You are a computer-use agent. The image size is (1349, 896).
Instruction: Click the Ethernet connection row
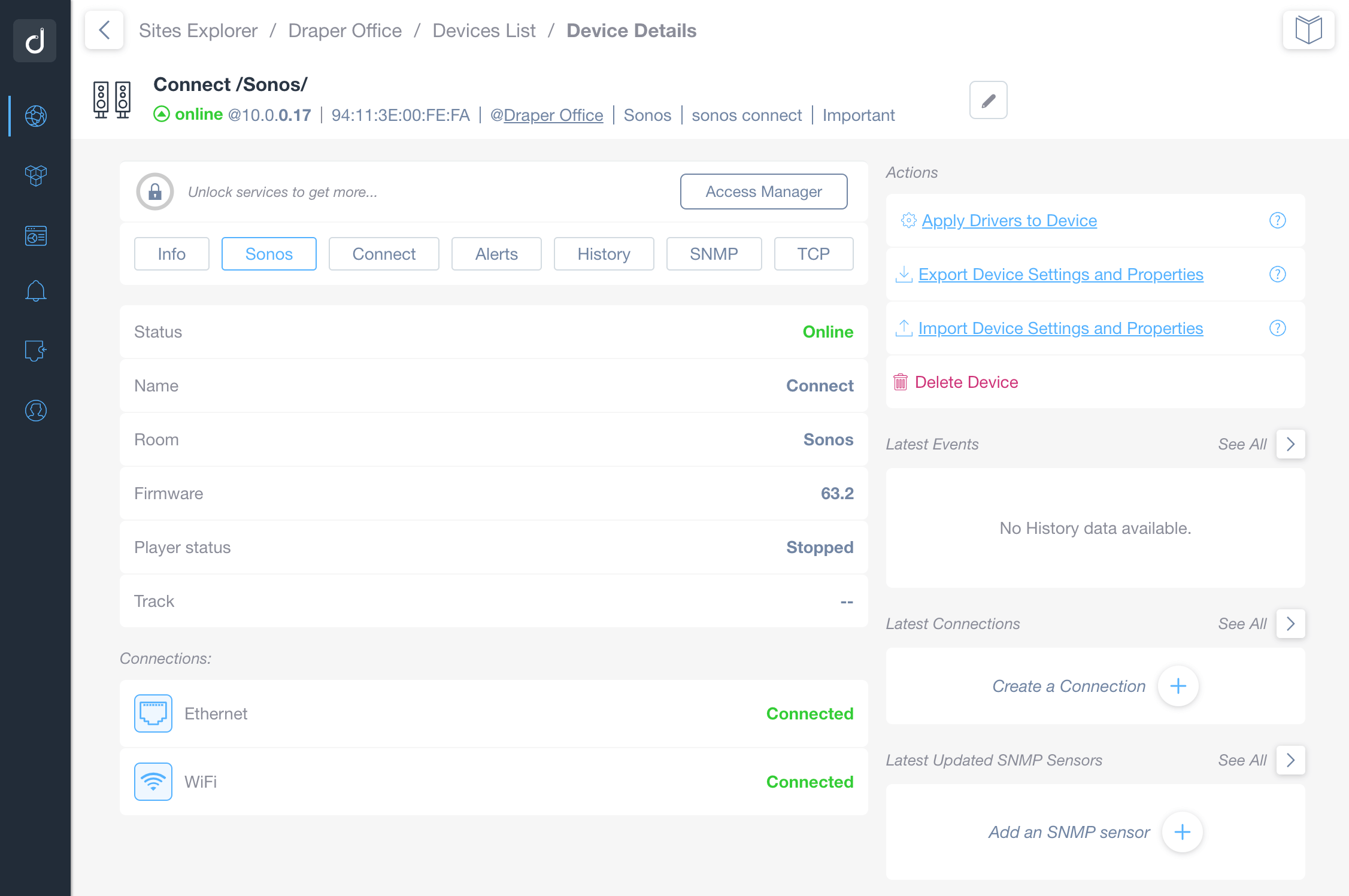pyautogui.click(x=494, y=713)
